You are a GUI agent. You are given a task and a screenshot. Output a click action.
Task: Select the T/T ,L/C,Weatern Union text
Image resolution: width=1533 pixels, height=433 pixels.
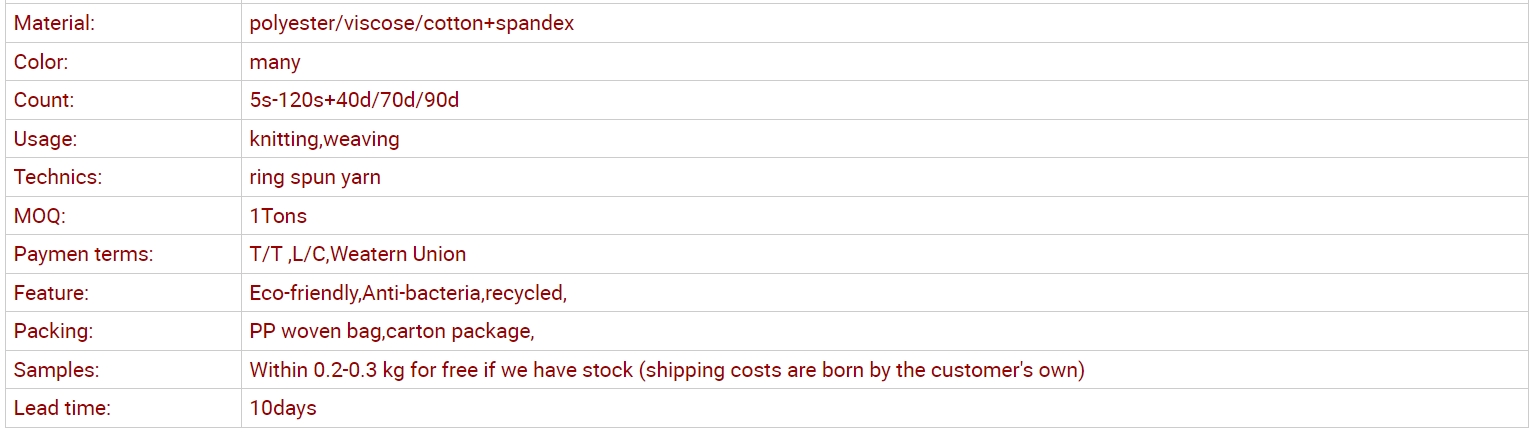[358, 254]
